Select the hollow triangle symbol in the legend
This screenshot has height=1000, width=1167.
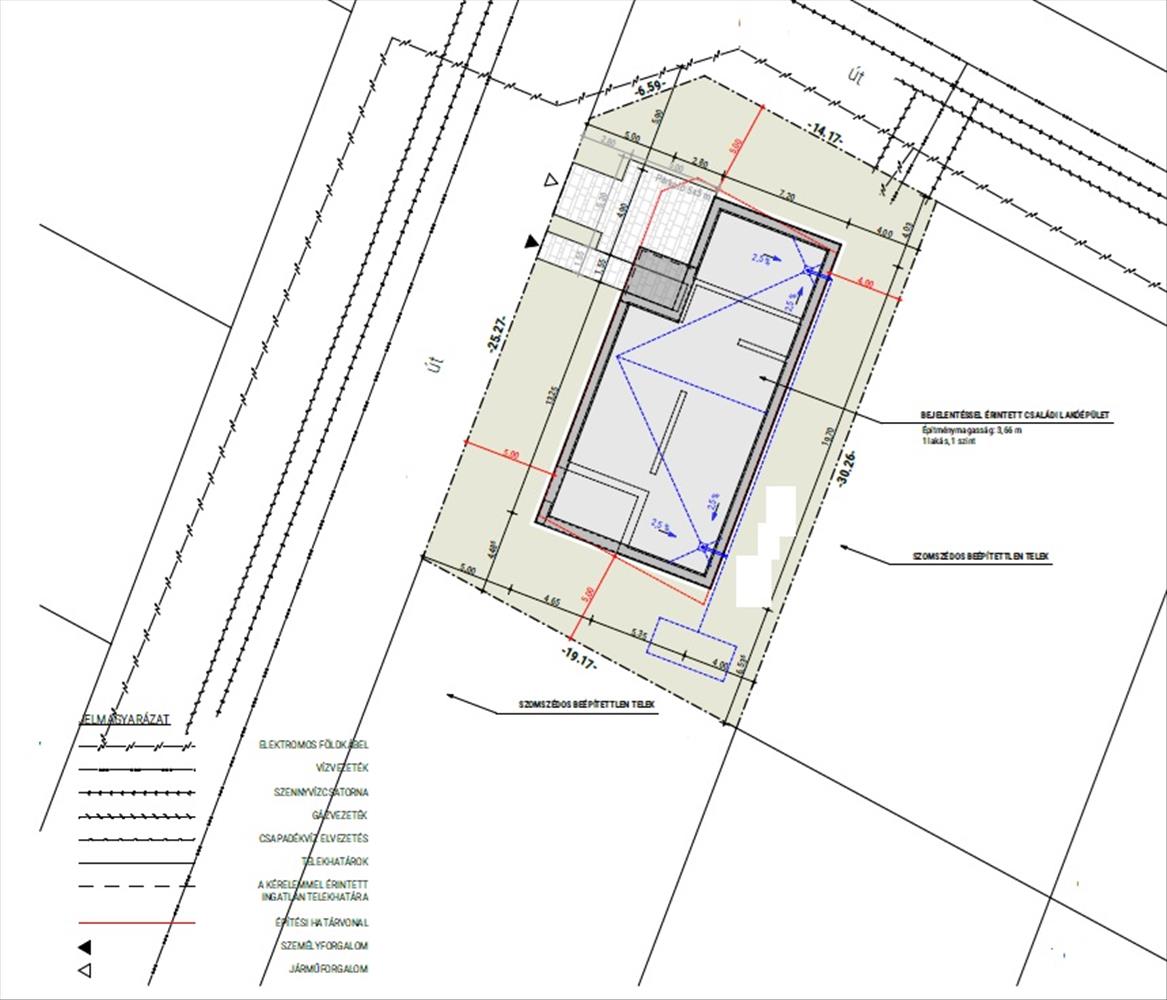coord(85,970)
